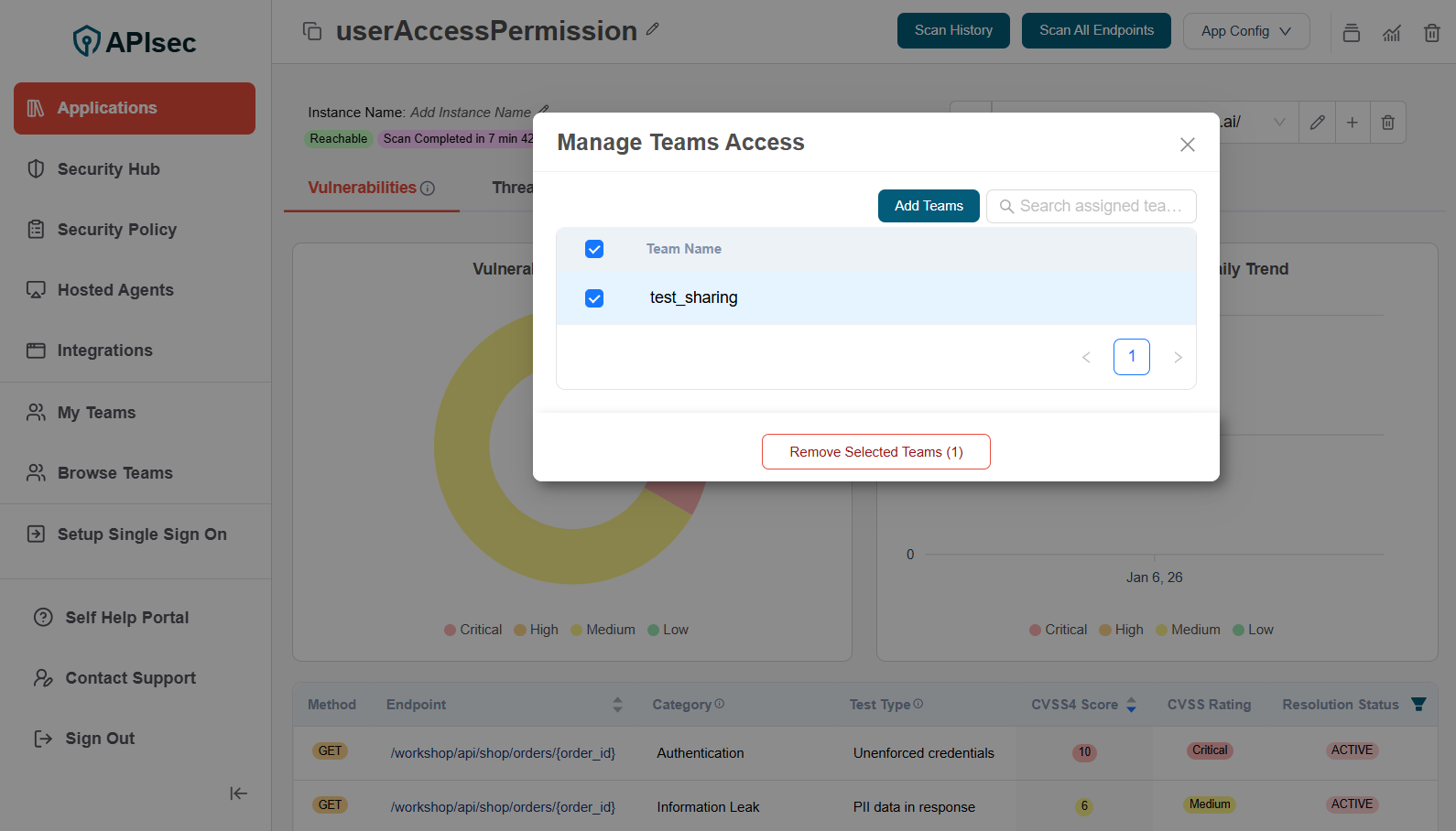Uncheck the test_sharing team checkbox
This screenshot has height=831, width=1456.
[594, 298]
